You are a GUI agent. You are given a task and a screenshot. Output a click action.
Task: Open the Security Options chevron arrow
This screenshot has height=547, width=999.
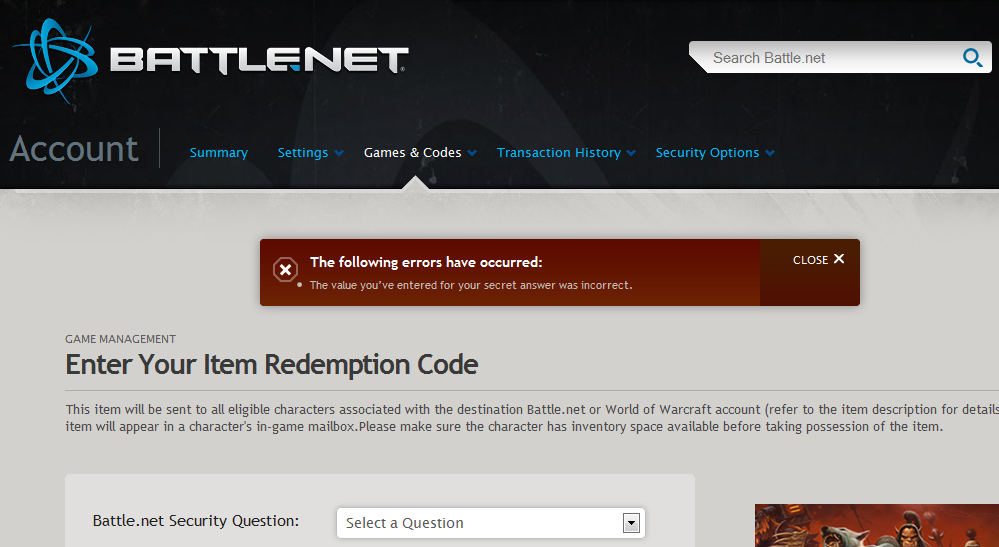coord(769,153)
